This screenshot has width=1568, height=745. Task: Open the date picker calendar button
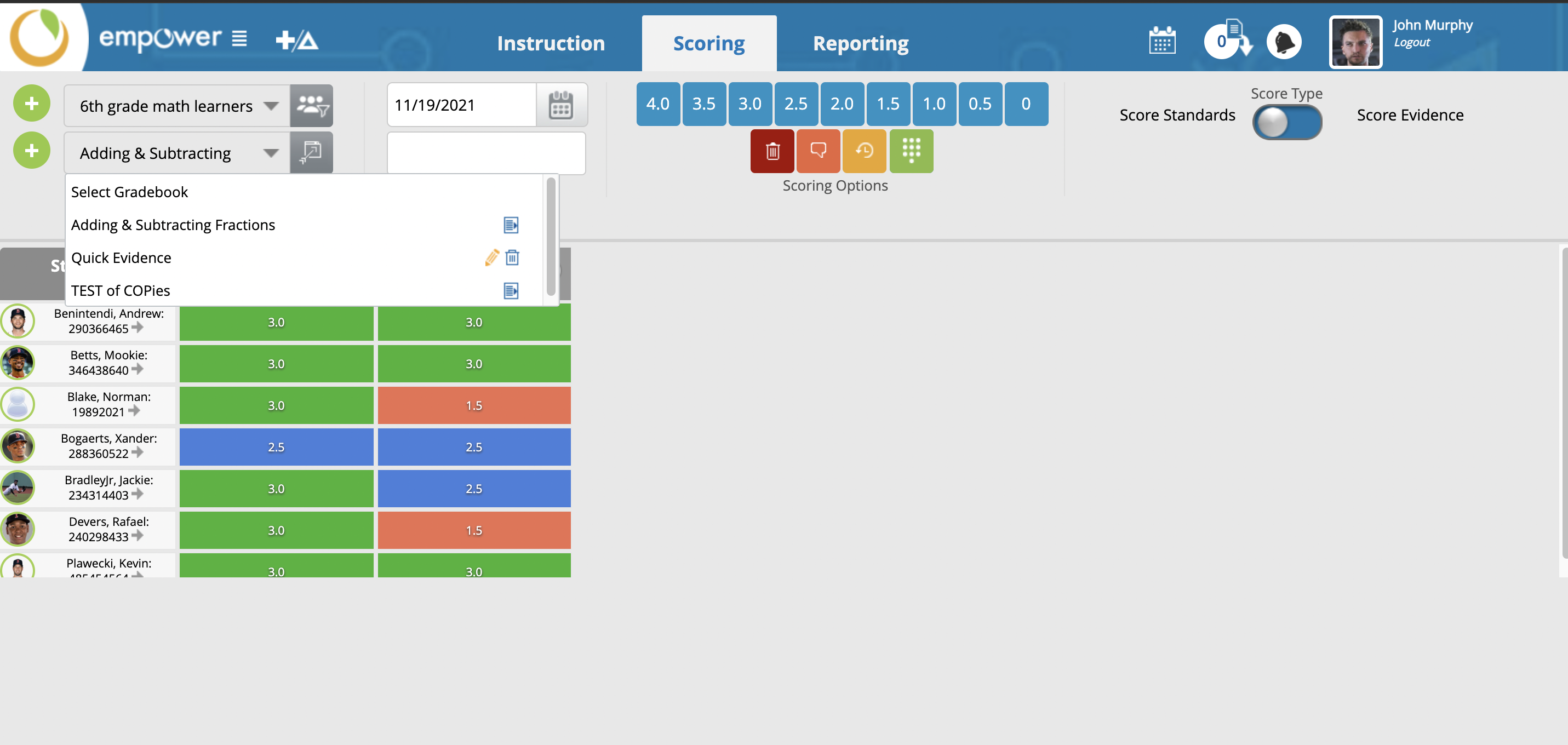coord(560,105)
